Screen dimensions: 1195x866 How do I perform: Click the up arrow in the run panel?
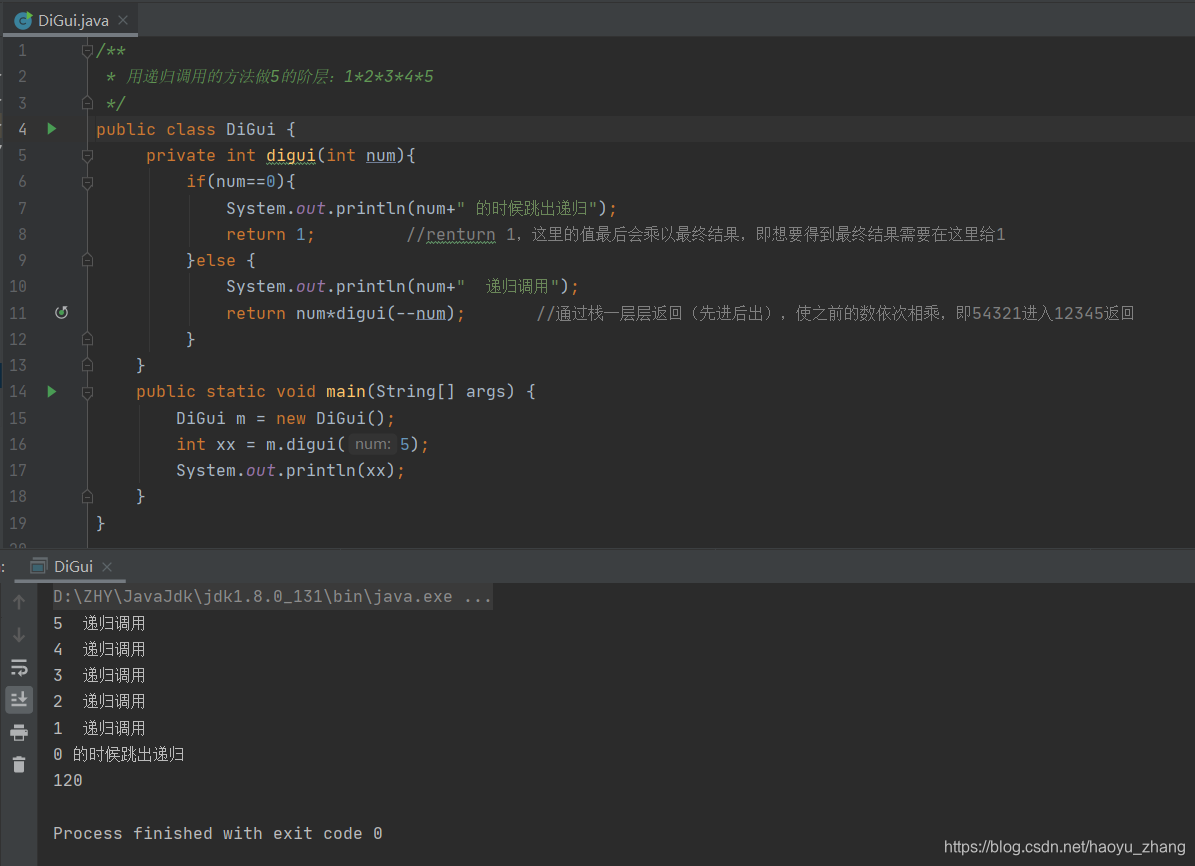click(19, 601)
